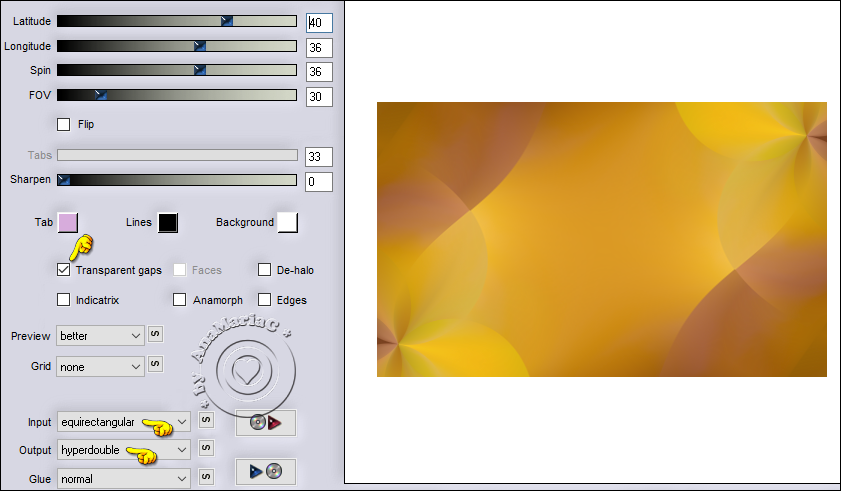Screen dimensions: 841x491
Task: Click the disc-and-red-arrow button beside Input
Action: click(x=265, y=422)
